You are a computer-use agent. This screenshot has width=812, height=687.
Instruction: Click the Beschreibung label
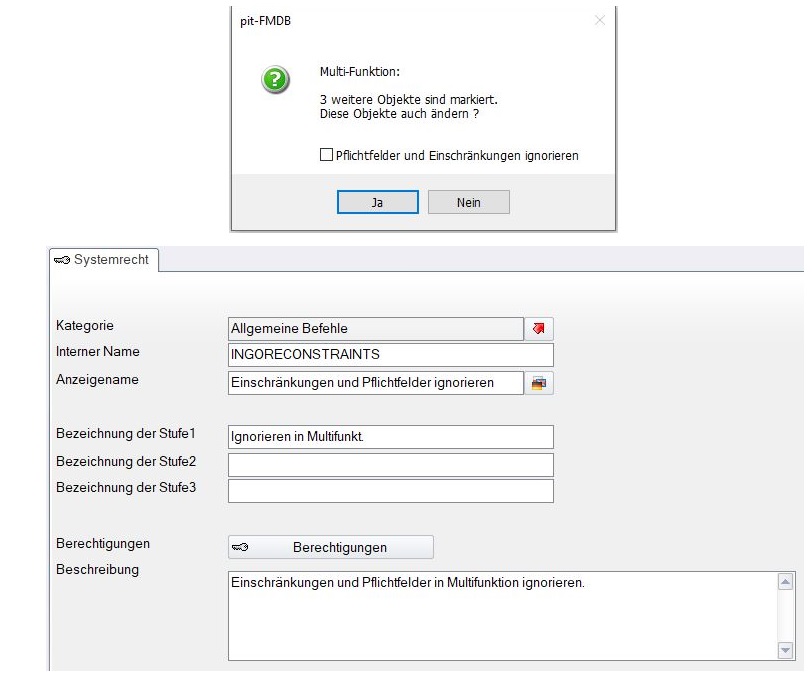click(97, 569)
